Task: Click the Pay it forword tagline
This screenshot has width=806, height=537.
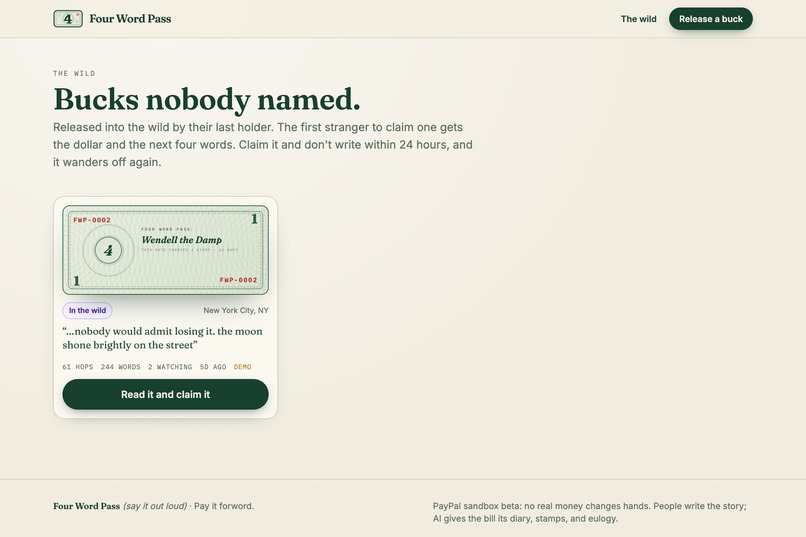Action: pyautogui.click(x=224, y=506)
